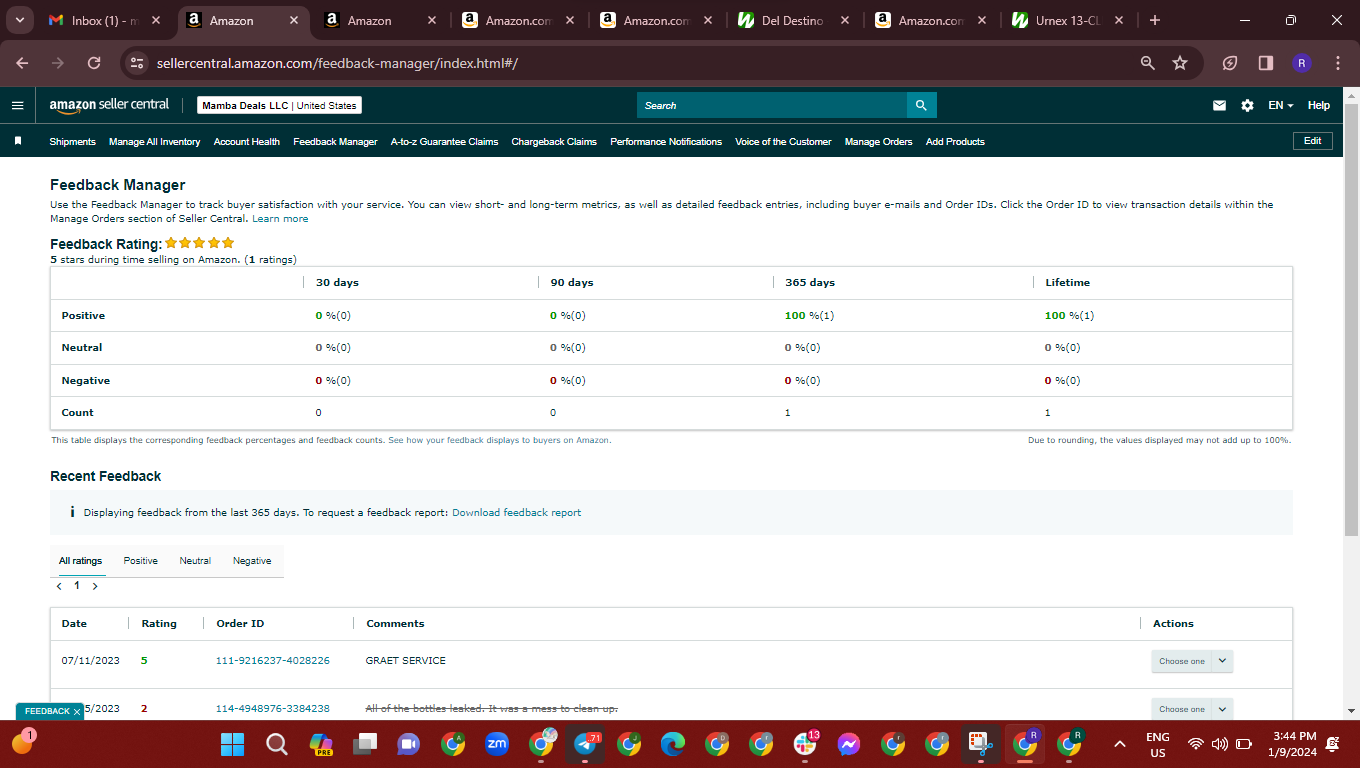Open the Windows Start menu
The image size is (1360, 768).
pos(232,744)
